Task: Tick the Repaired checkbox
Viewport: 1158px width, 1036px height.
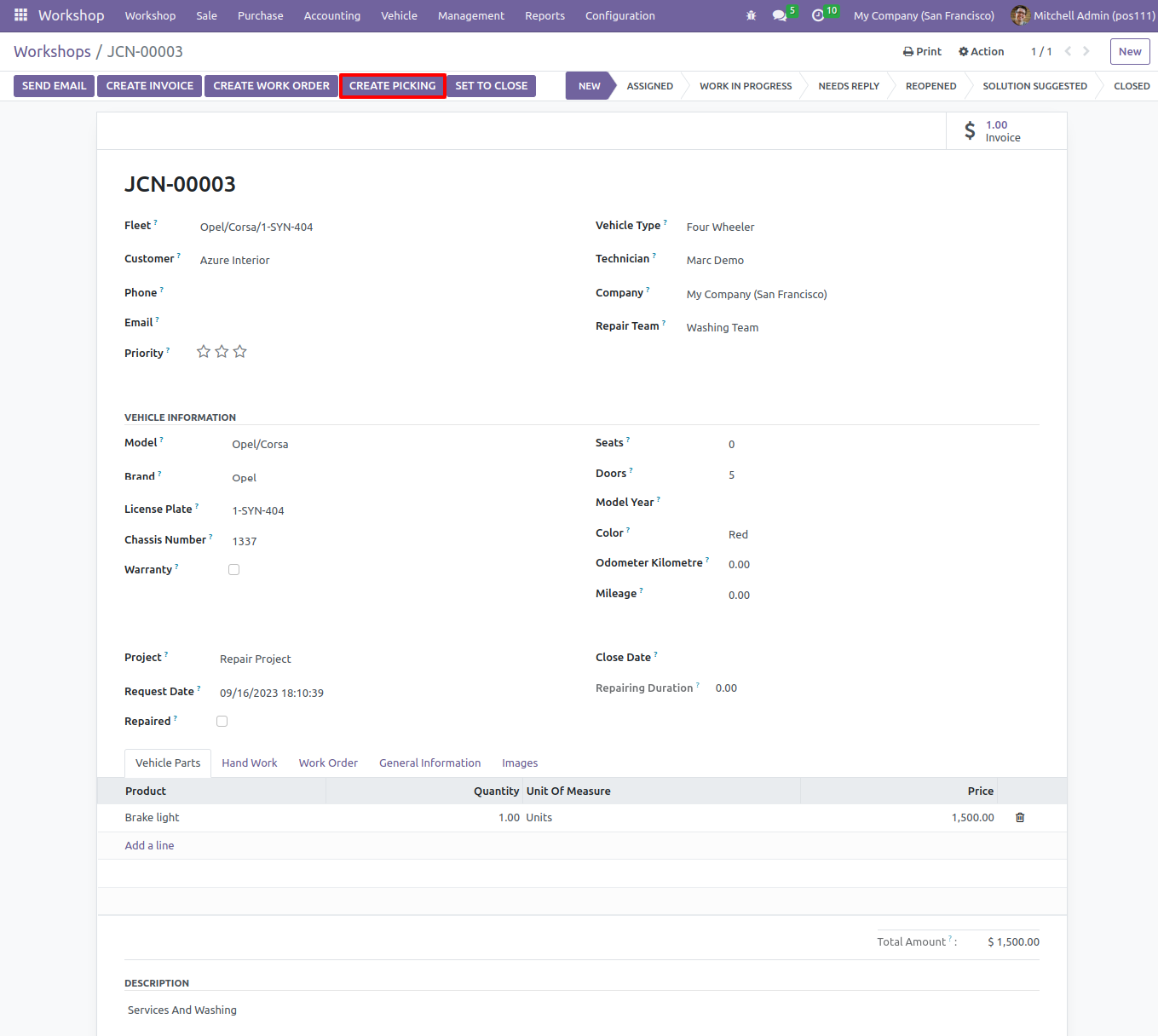Action: click(x=222, y=721)
